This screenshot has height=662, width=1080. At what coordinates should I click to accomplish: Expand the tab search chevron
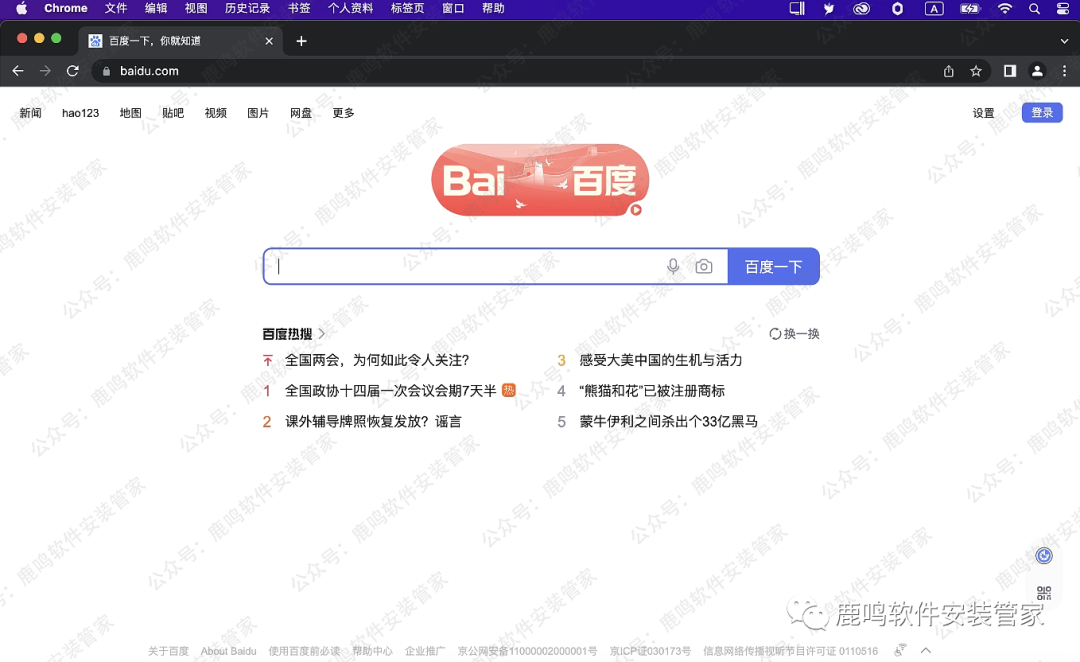click(1064, 41)
